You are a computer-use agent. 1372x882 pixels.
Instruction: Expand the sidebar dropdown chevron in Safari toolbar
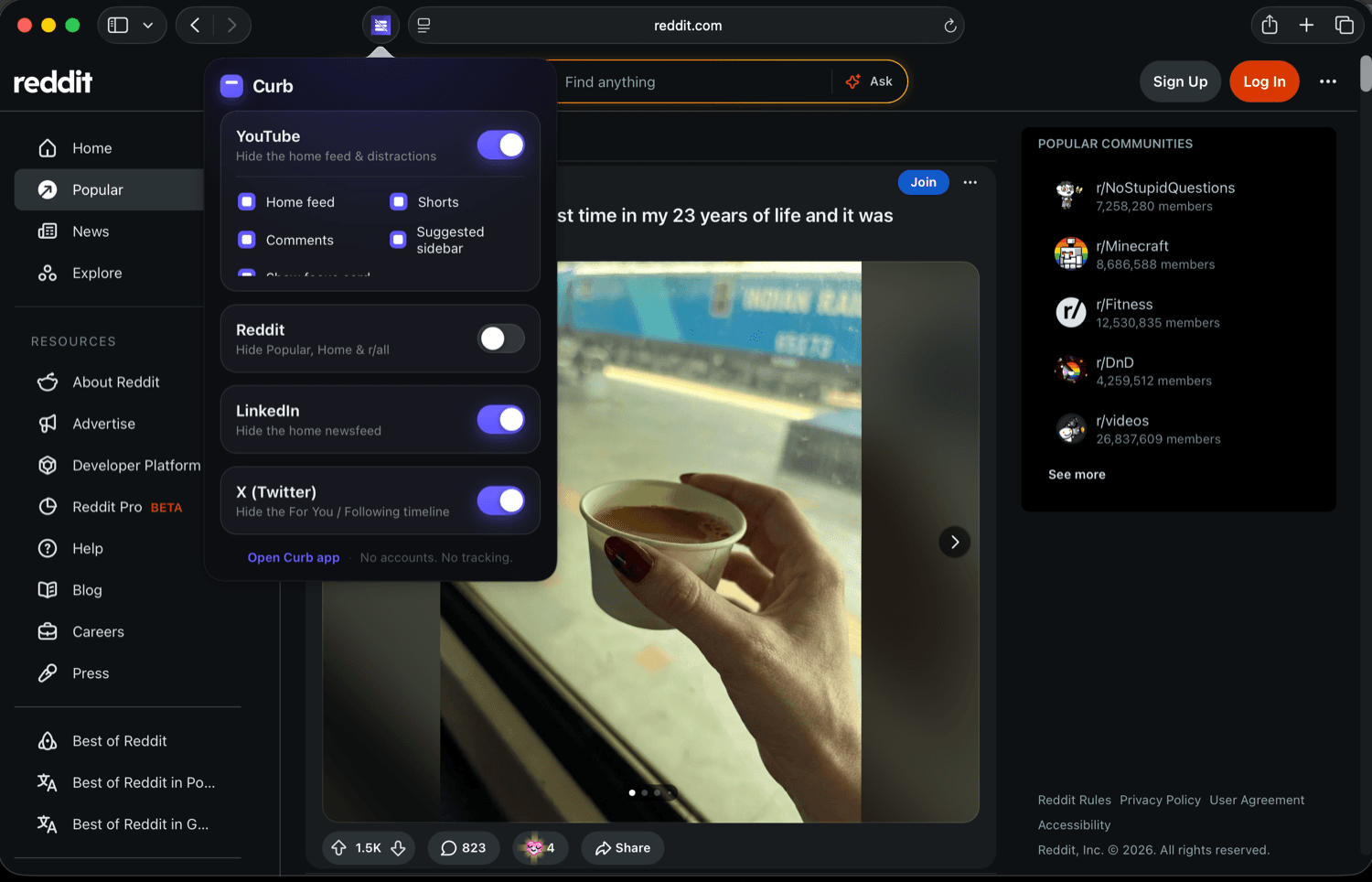click(148, 26)
